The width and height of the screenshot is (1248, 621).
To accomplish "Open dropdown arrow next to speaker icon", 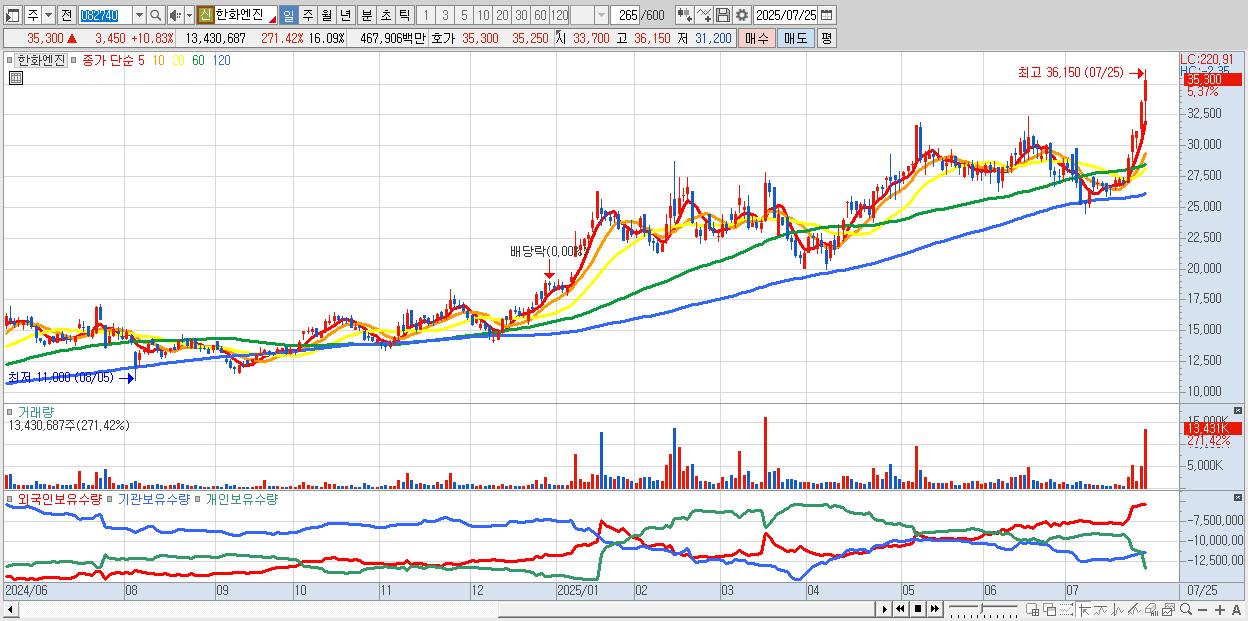I will coord(189,16).
